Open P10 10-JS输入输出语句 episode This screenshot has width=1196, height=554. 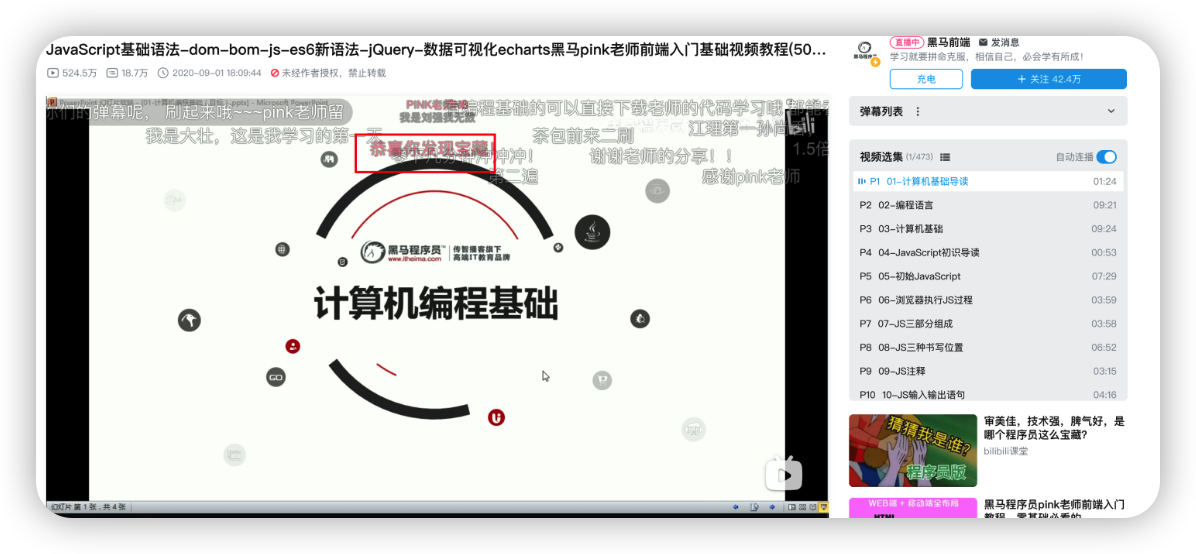988,394
